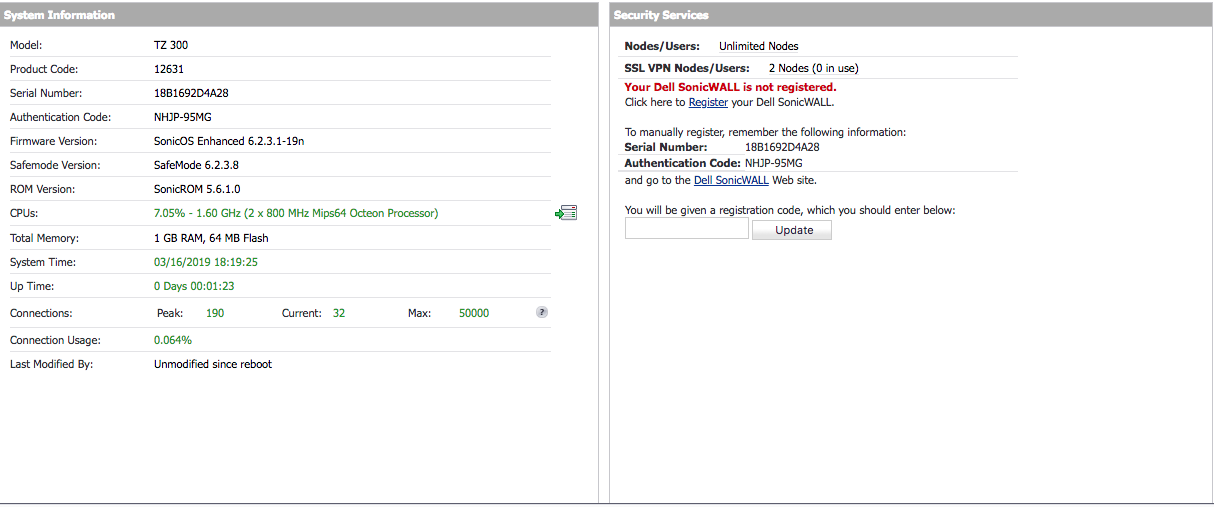1214x507 pixels.
Task: Click the Connections help question mark icon
Action: pyautogui.click(x=542, y=312)
